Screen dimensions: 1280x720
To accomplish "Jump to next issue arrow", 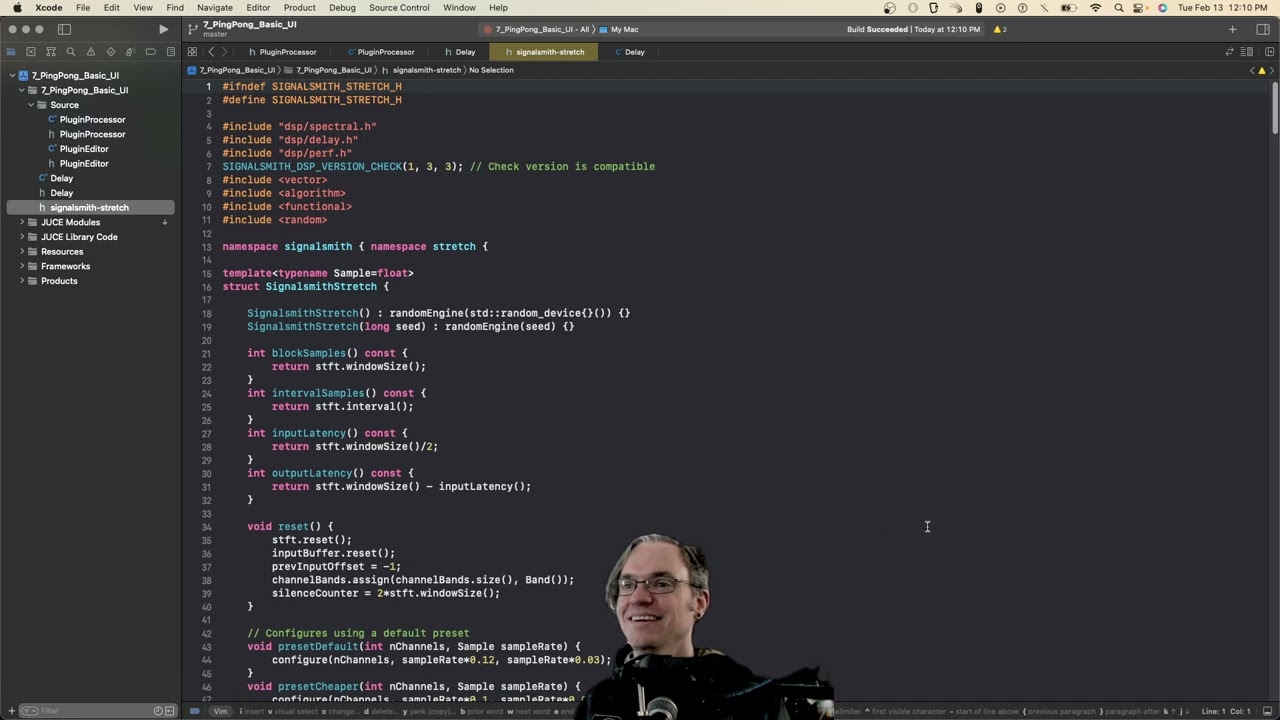I will point(1271,70).
